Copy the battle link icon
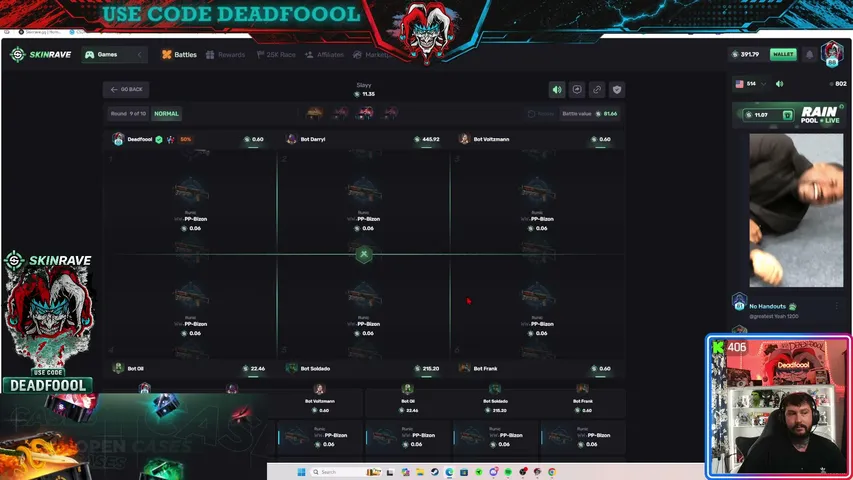 (x=597, y=90)
